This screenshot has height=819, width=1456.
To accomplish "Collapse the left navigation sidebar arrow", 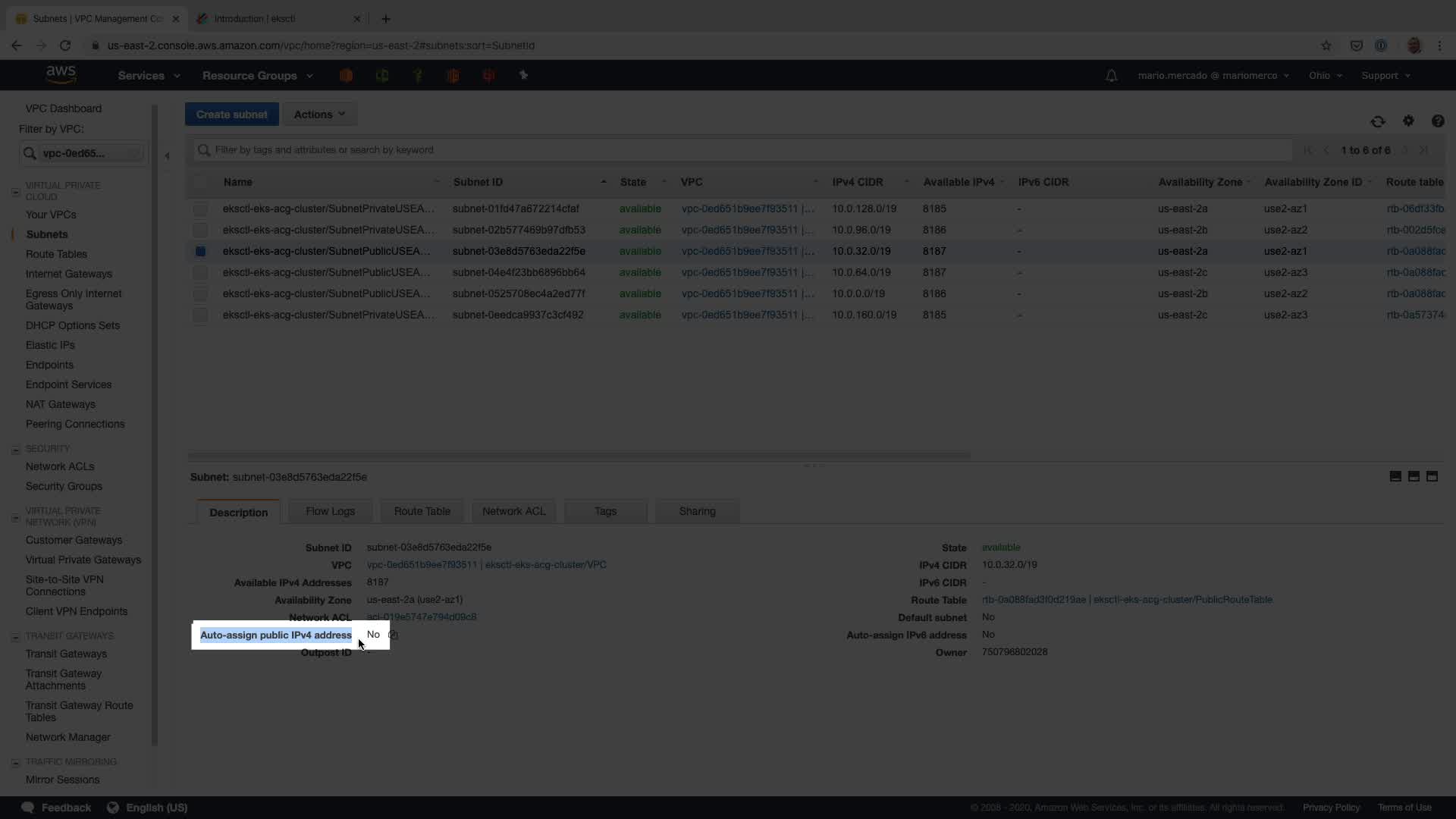I will point(167,156).
